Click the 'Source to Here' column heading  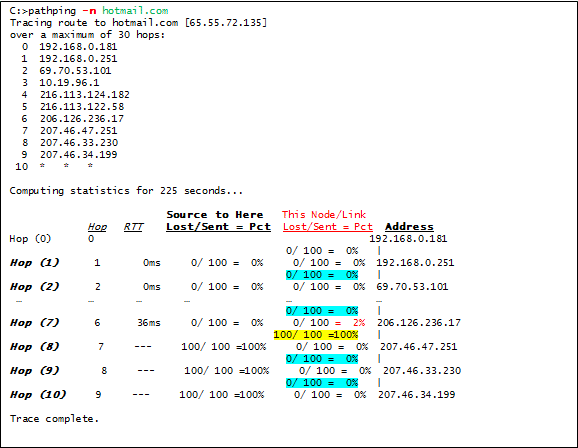(x=215, y=215)
